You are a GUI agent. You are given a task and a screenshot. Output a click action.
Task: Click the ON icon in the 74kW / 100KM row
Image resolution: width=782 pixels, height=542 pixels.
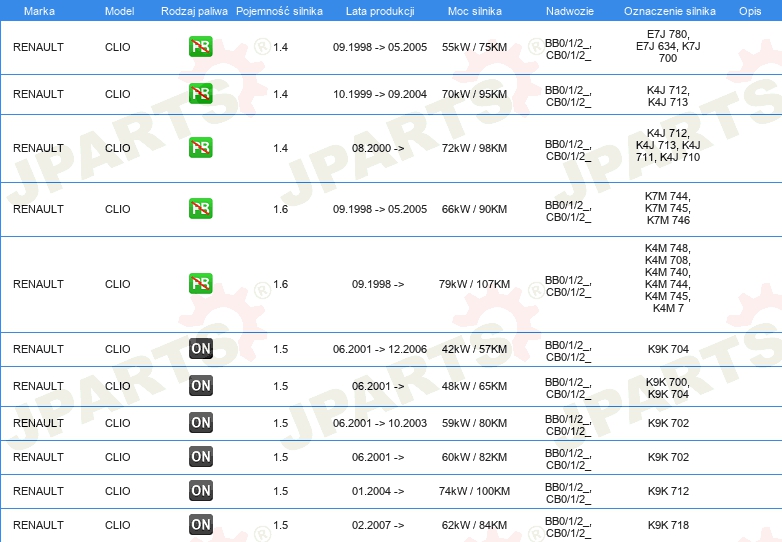point(200,491)
